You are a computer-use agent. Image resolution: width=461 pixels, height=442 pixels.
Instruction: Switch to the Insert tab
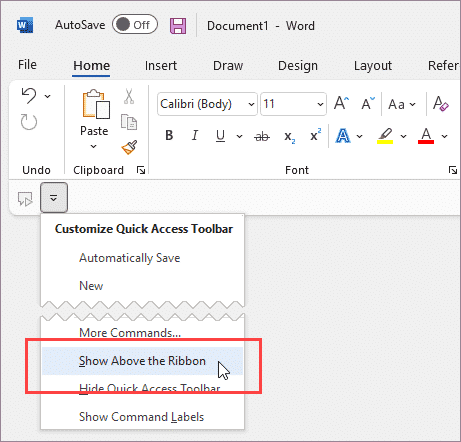161,65
